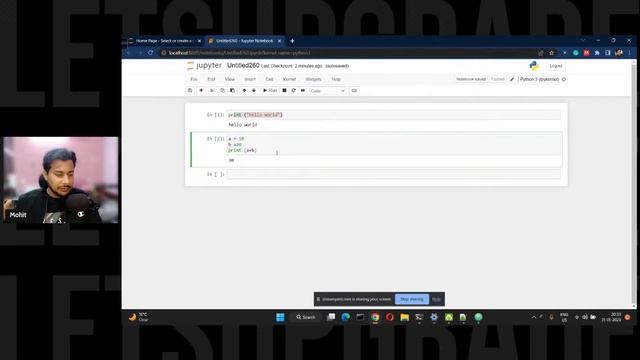Click inside the first cell print Hello world
Viewport: 640px width, 360px height.
[x=394, y=115]
